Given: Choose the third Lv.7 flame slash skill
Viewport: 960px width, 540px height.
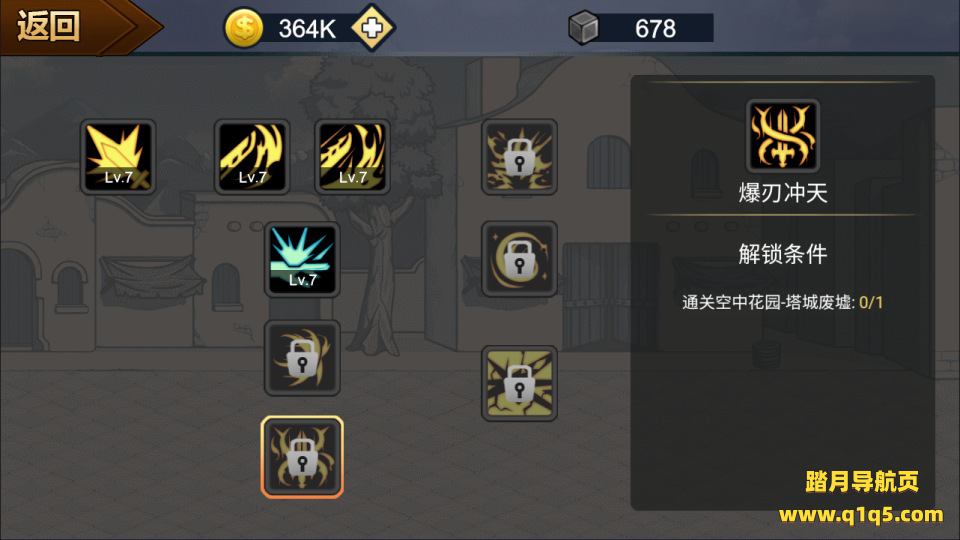Looking at the screenshot, I should (352, 157).
